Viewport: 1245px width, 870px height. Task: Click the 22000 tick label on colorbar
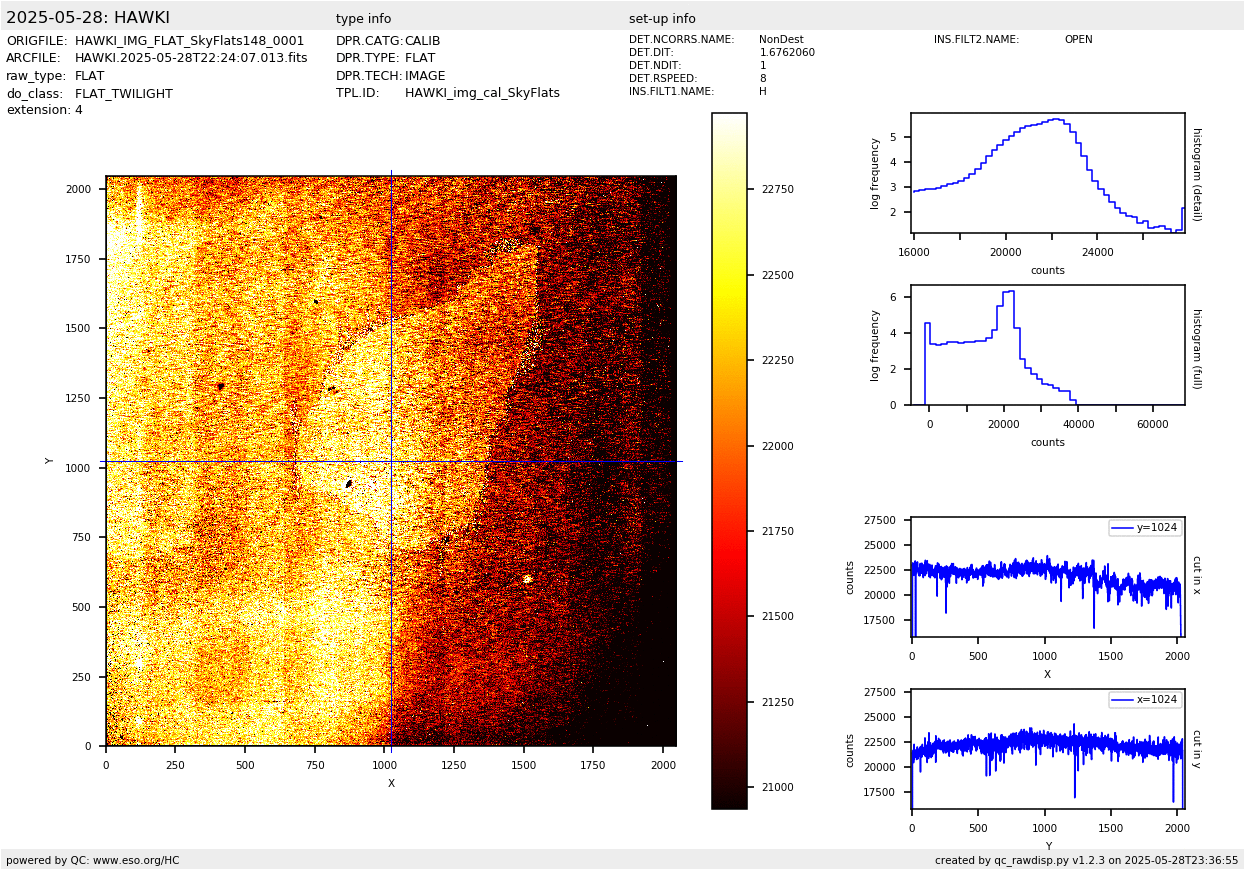coord(778,446)
